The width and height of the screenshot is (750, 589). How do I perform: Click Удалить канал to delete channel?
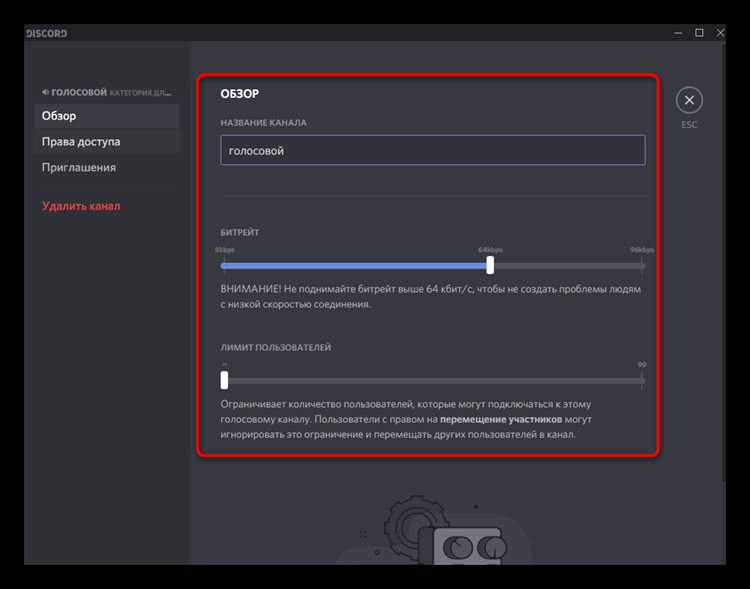coord(81,206)
